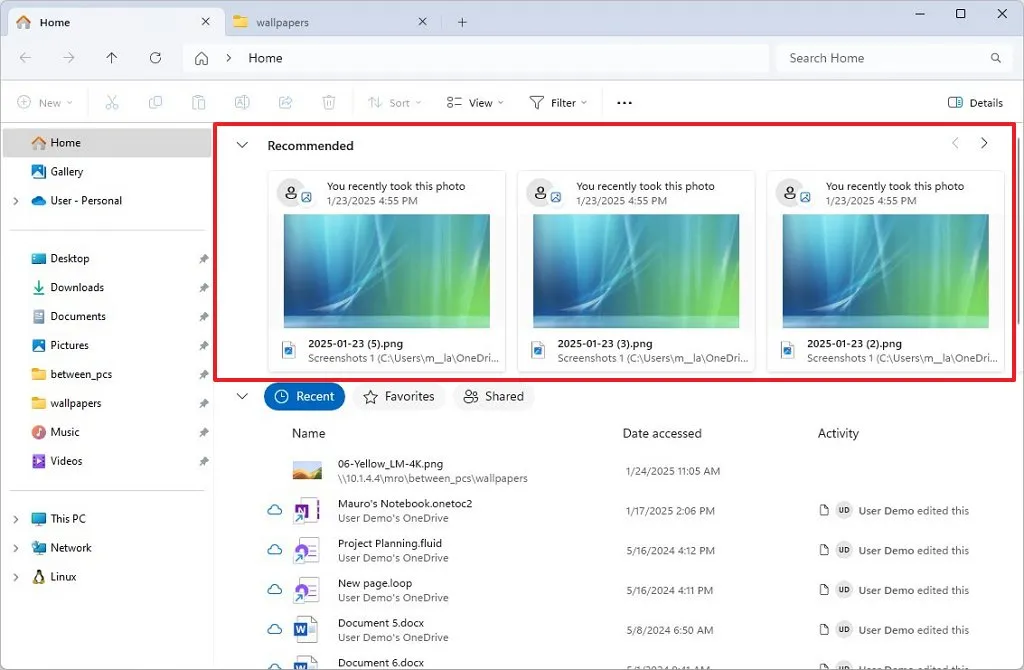
Task: Switch to the Favorites filter pill
Action: click(399, 396)
